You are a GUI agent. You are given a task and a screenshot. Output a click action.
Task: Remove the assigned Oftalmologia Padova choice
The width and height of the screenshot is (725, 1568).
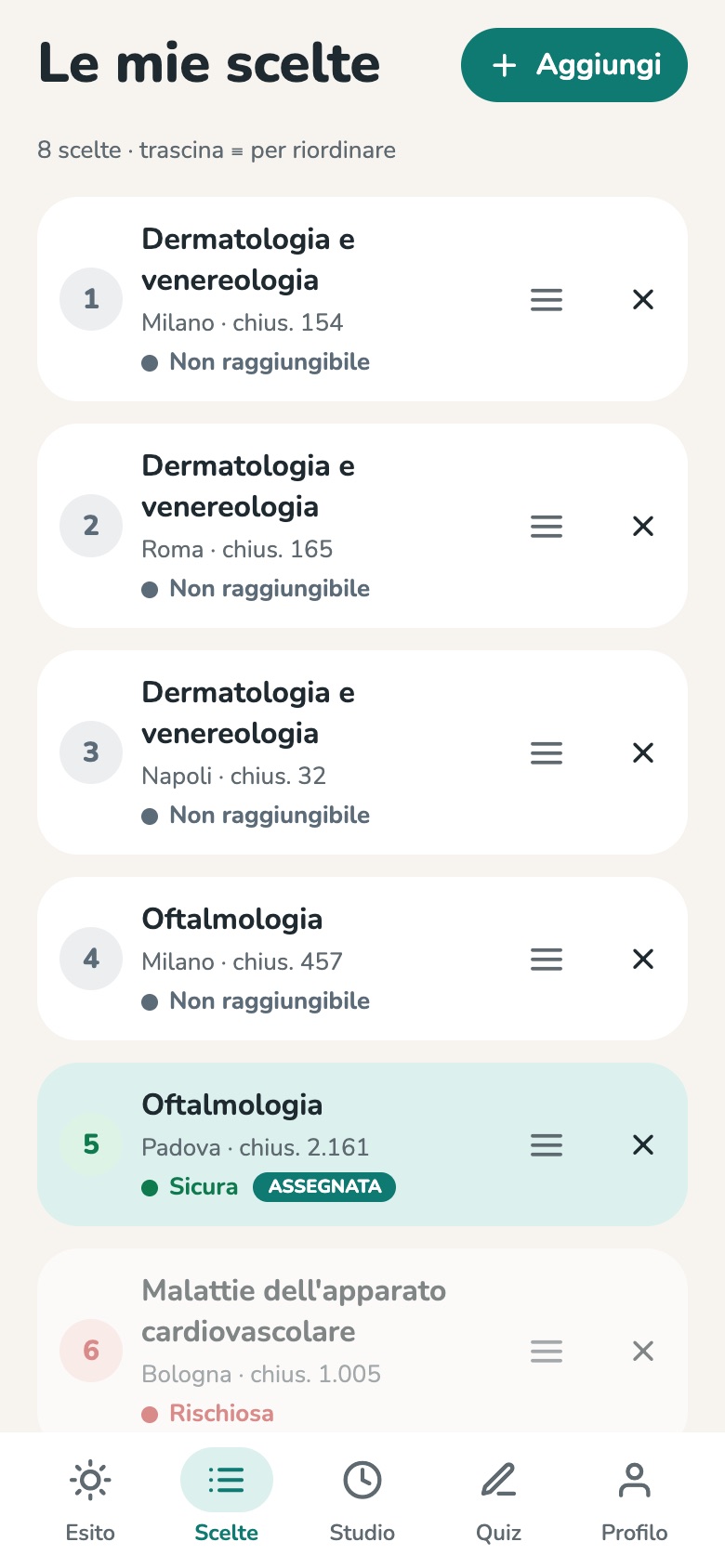643,1144
